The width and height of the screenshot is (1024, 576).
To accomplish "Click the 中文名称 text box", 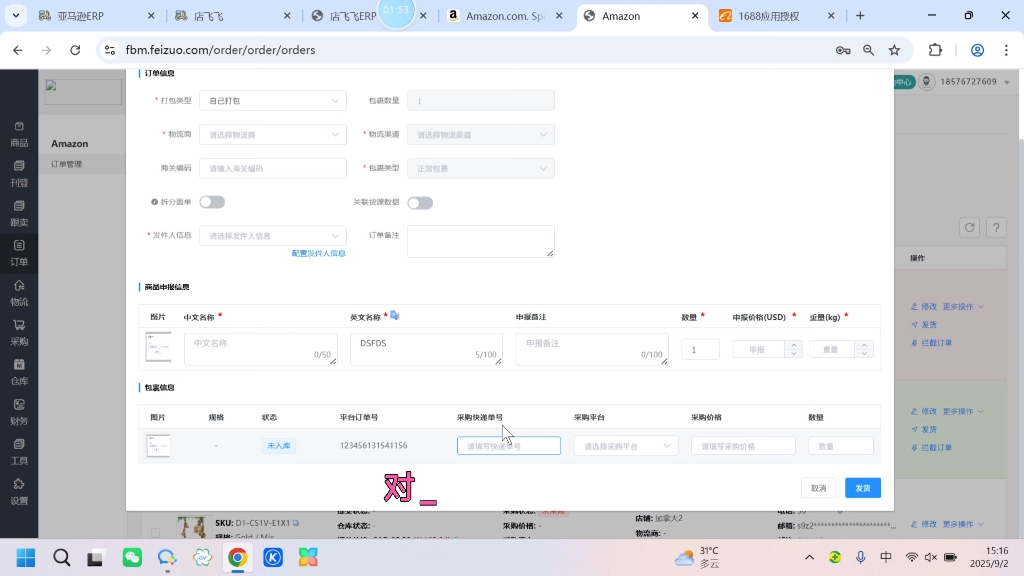I will tap(261, 349).
